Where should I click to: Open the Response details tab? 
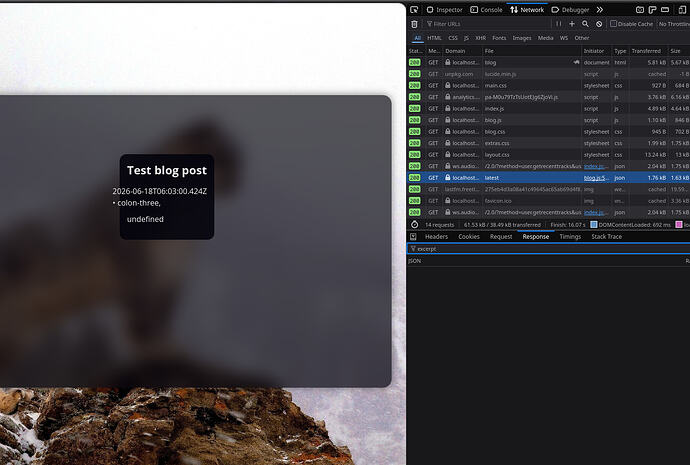(536, 237)
